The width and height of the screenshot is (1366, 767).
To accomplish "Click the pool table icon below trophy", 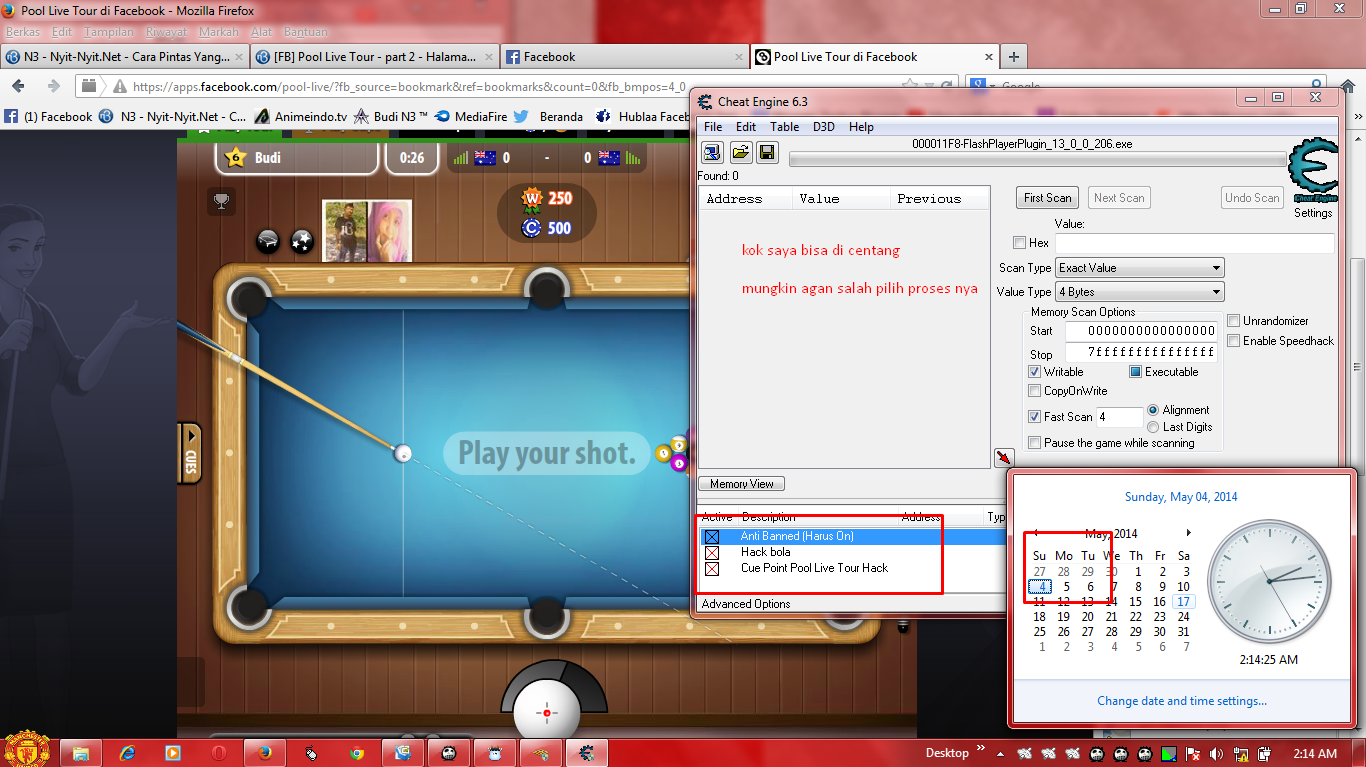I will [268, 240].
